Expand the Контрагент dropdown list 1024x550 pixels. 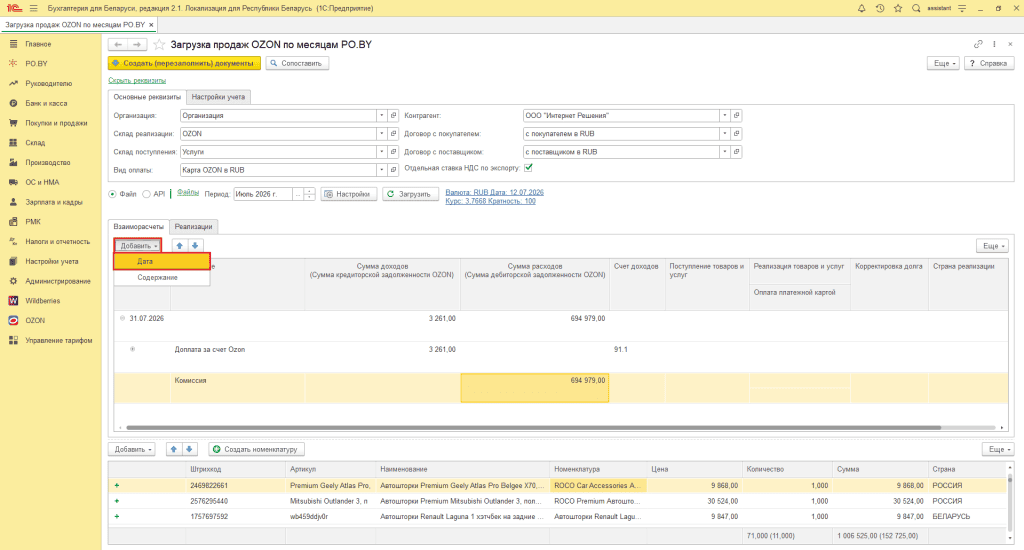(x=724, y=116)
